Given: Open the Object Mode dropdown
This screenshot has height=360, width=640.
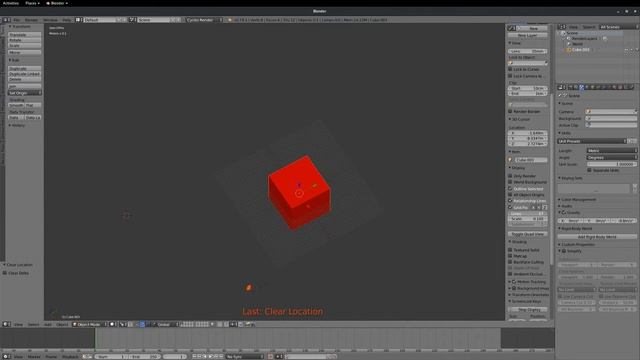Looking at the screenshot, I should click(89, 324).
